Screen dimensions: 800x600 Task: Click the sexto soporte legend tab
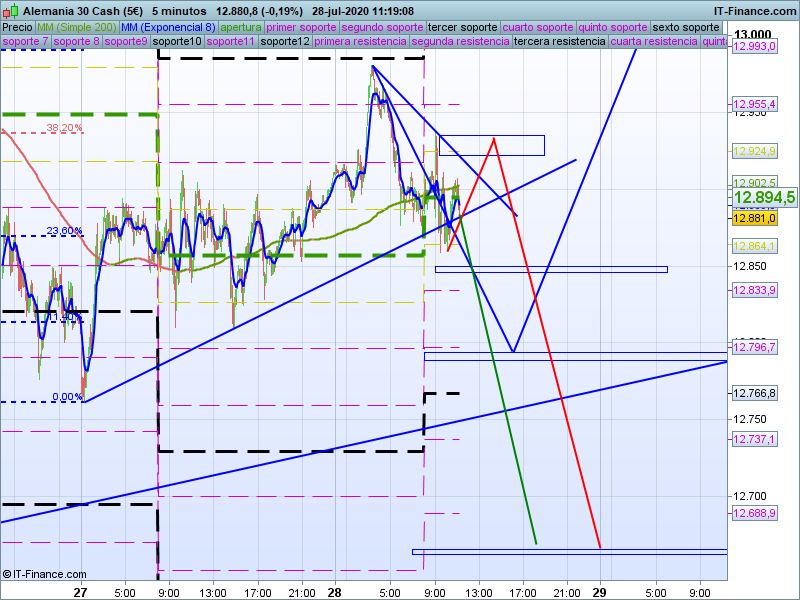(686, 27)
